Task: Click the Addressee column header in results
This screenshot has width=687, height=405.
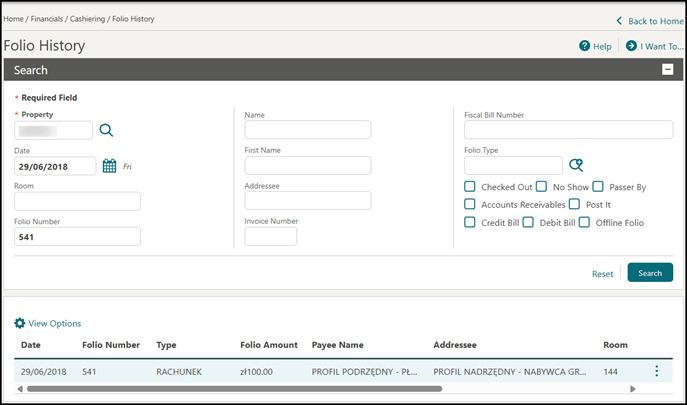Action: [x=455, y=345]
